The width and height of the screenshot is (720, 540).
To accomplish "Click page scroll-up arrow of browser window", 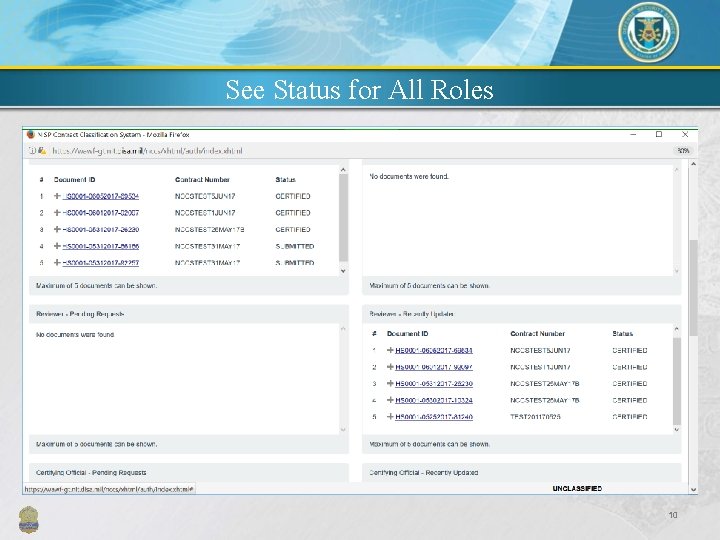I will coord(693,164).
